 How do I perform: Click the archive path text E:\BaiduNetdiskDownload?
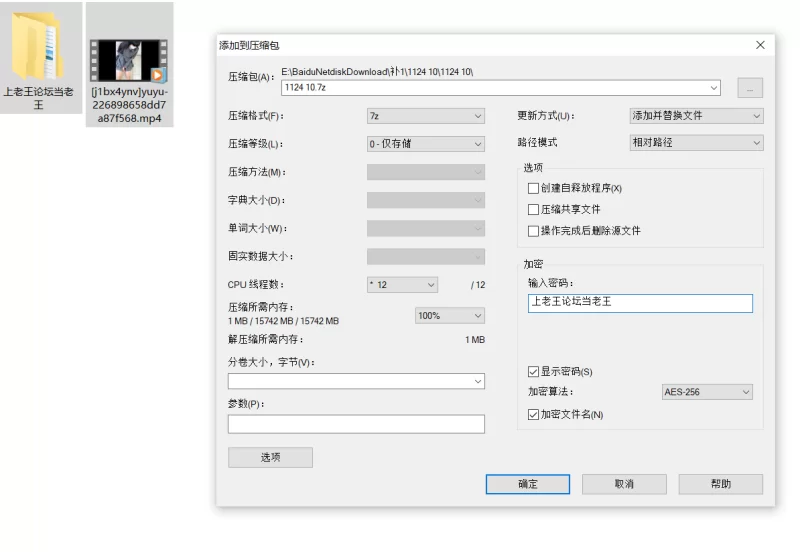[x=377, y=72]
